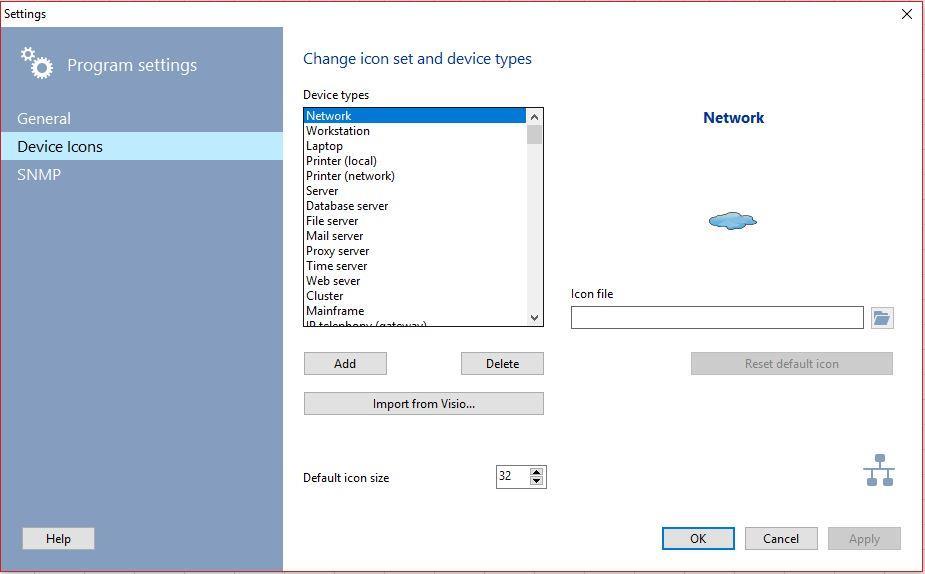Click the network topology icon at bottom right
Screen dimensions: 925x574
pos(879,470)
